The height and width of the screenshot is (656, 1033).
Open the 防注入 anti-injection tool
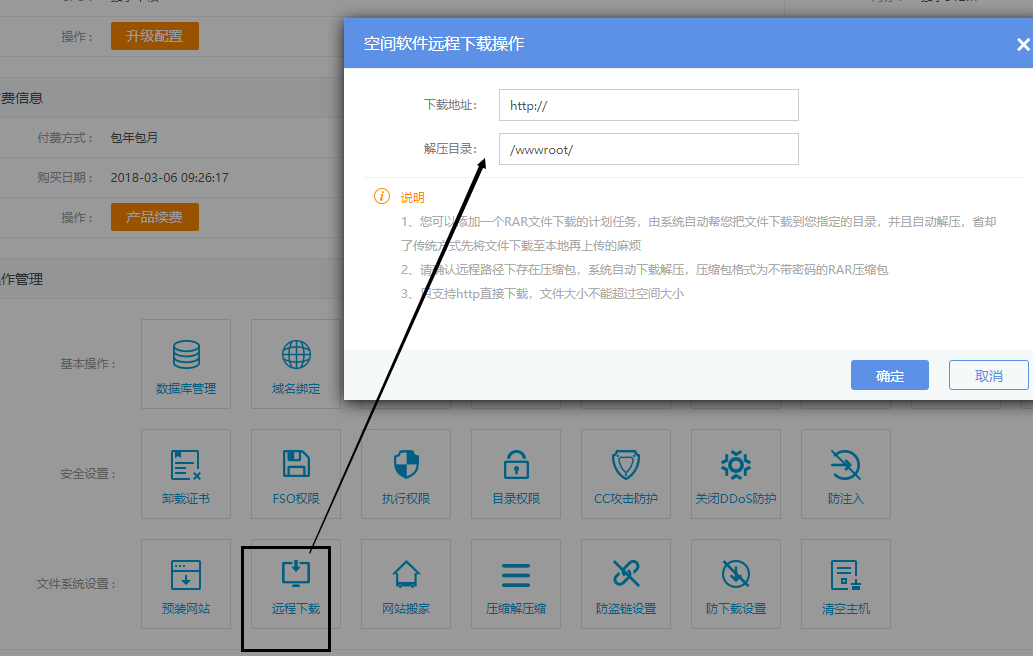click(x=845, y=473)
